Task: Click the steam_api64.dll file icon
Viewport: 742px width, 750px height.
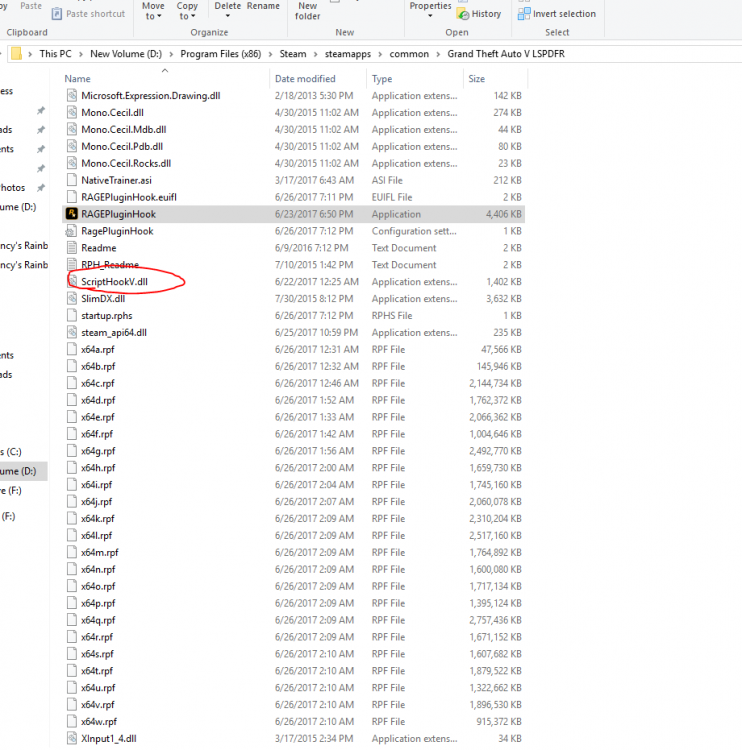Action: click(72, 332)
